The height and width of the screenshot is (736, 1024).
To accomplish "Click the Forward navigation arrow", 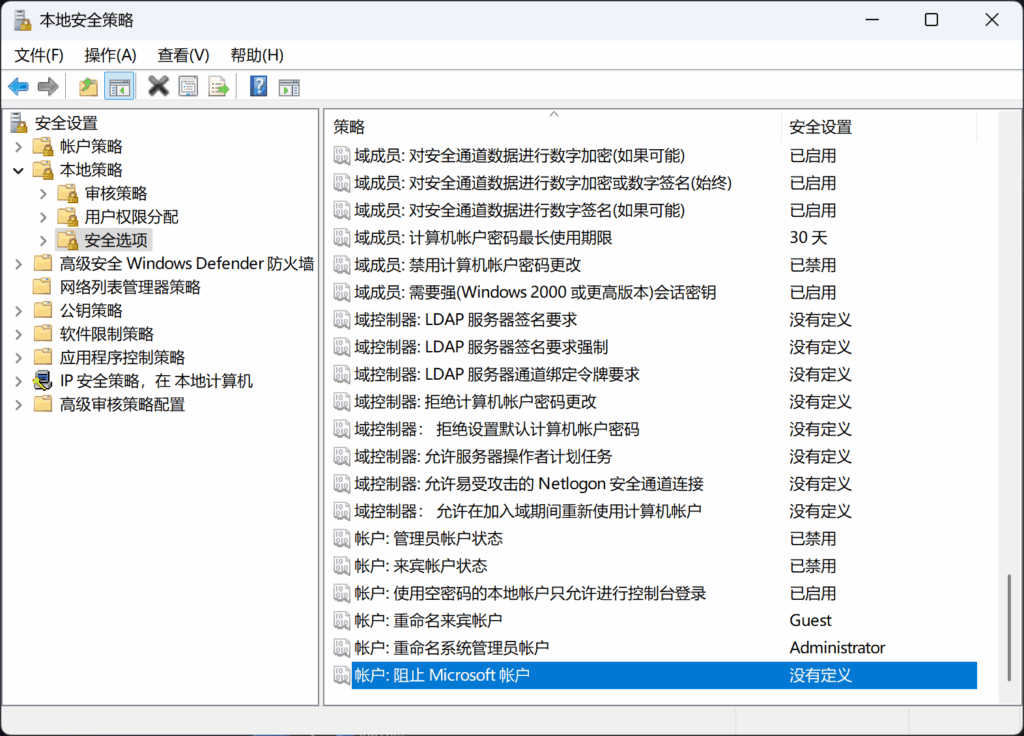I will (x=47, y=86).
